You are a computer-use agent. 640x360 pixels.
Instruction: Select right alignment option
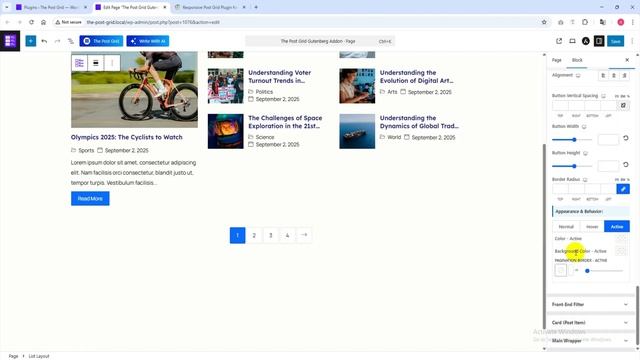pyautogui.click(x=624, y=76)
